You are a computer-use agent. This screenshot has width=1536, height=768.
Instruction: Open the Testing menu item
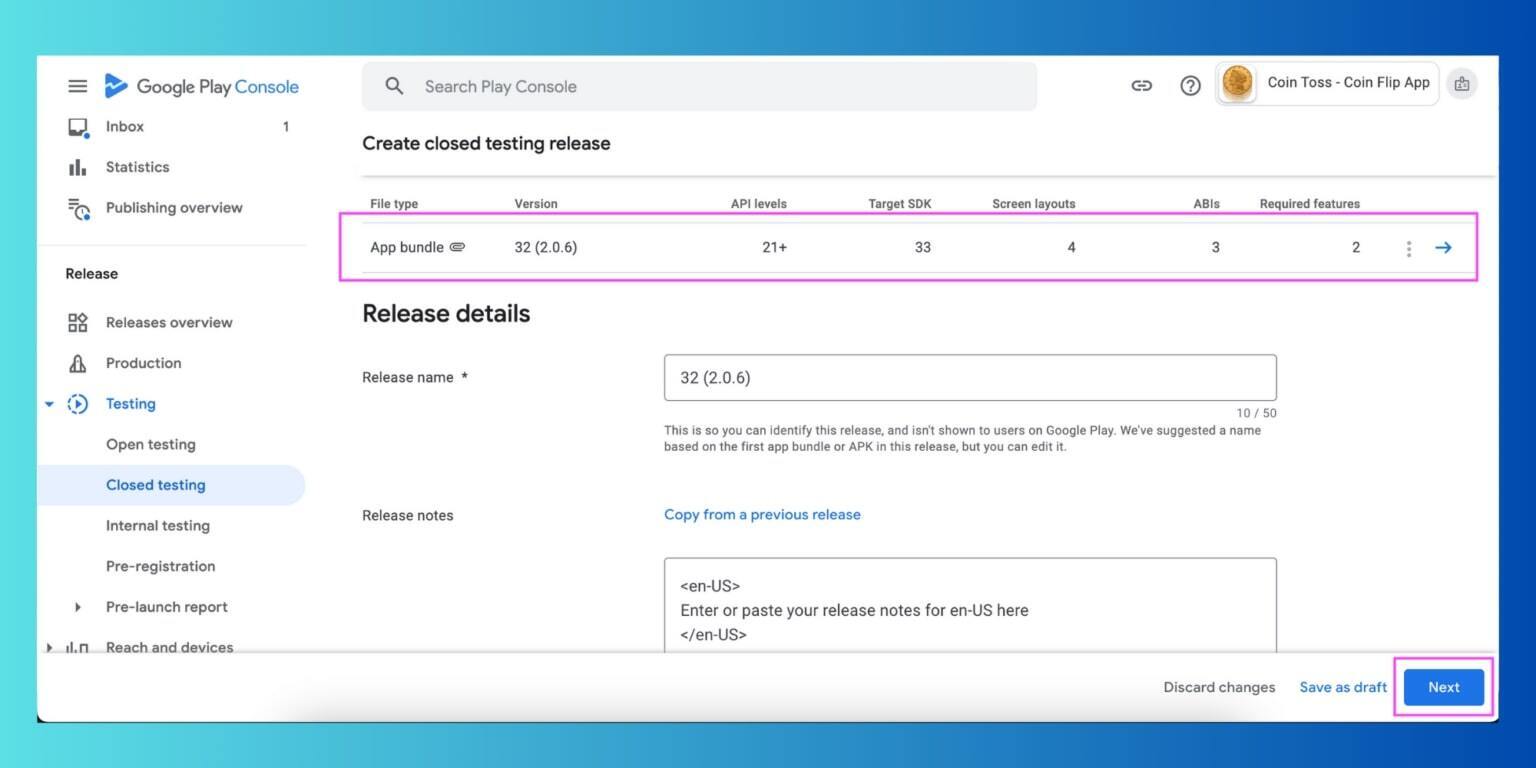(131, 404)
